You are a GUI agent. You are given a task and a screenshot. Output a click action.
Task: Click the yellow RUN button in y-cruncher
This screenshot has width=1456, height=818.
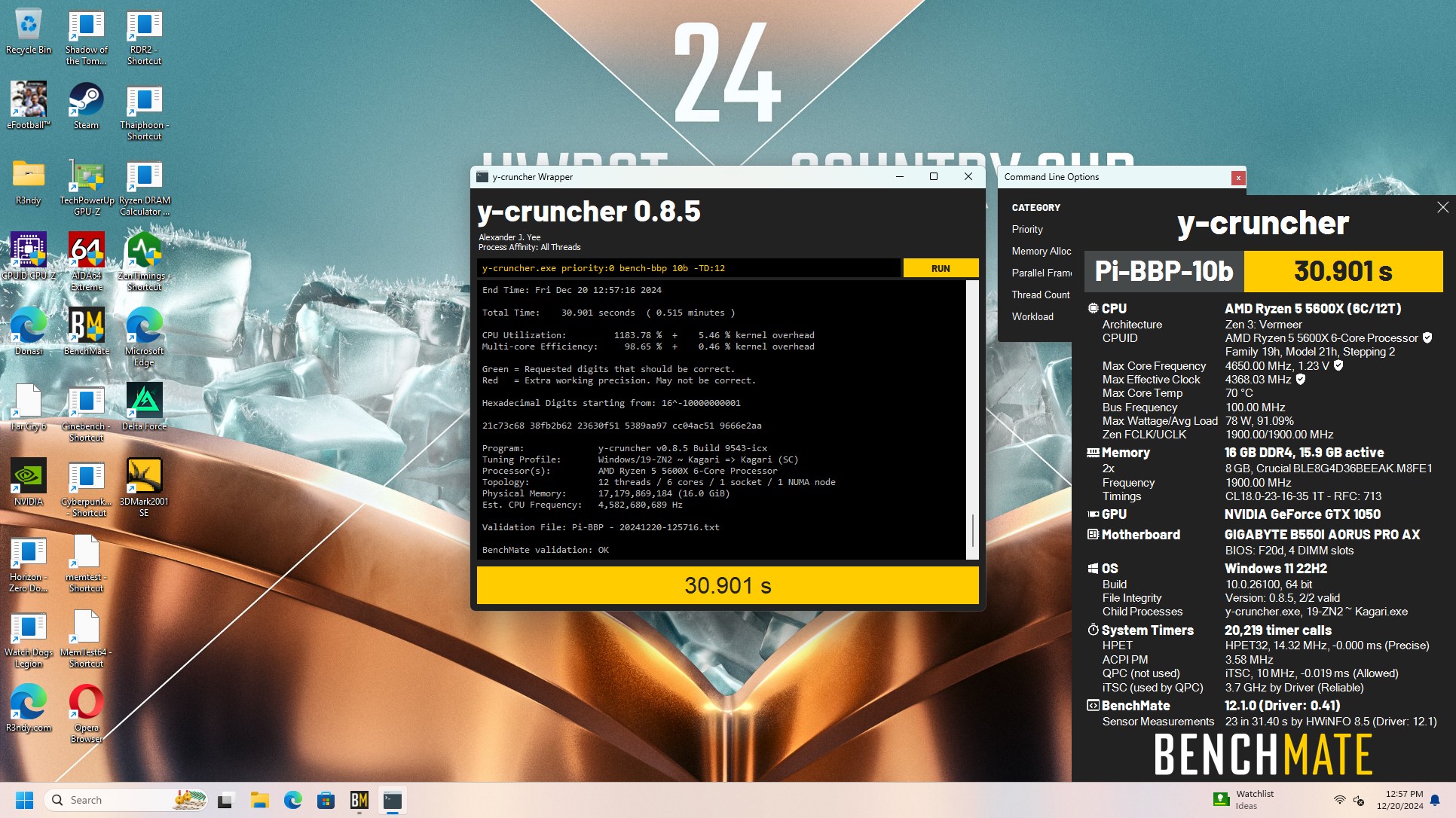941,268
